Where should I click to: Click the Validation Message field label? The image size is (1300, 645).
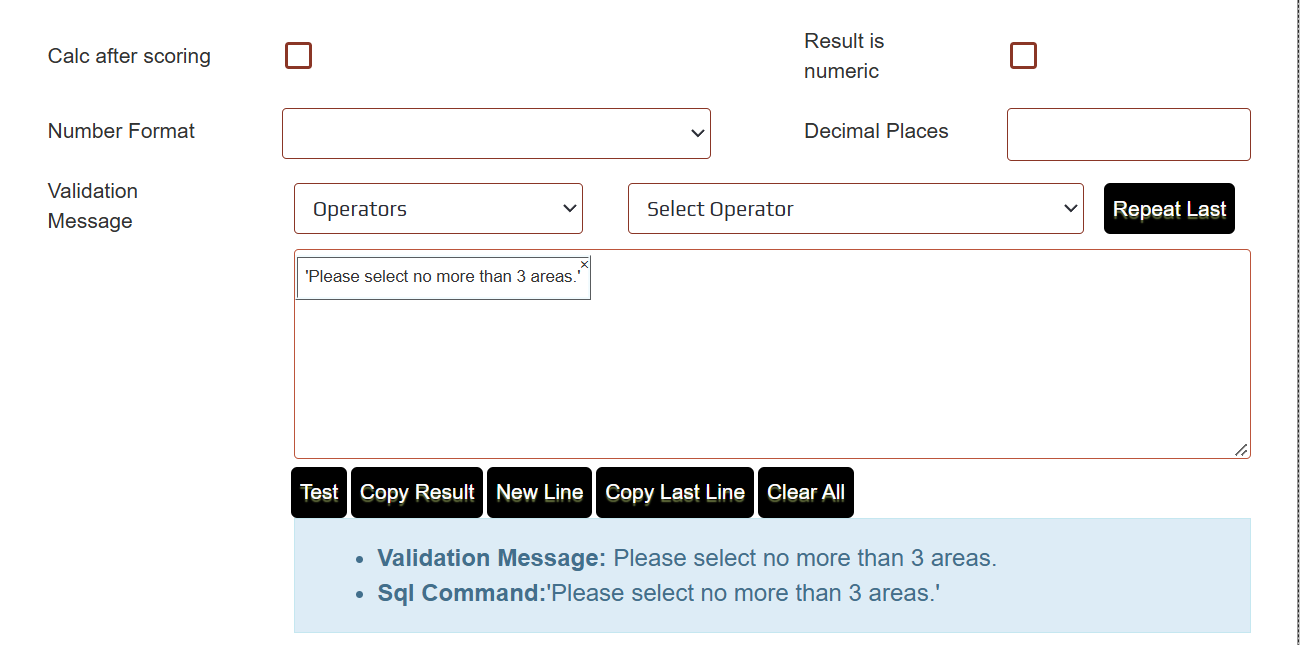coord(93,206)
